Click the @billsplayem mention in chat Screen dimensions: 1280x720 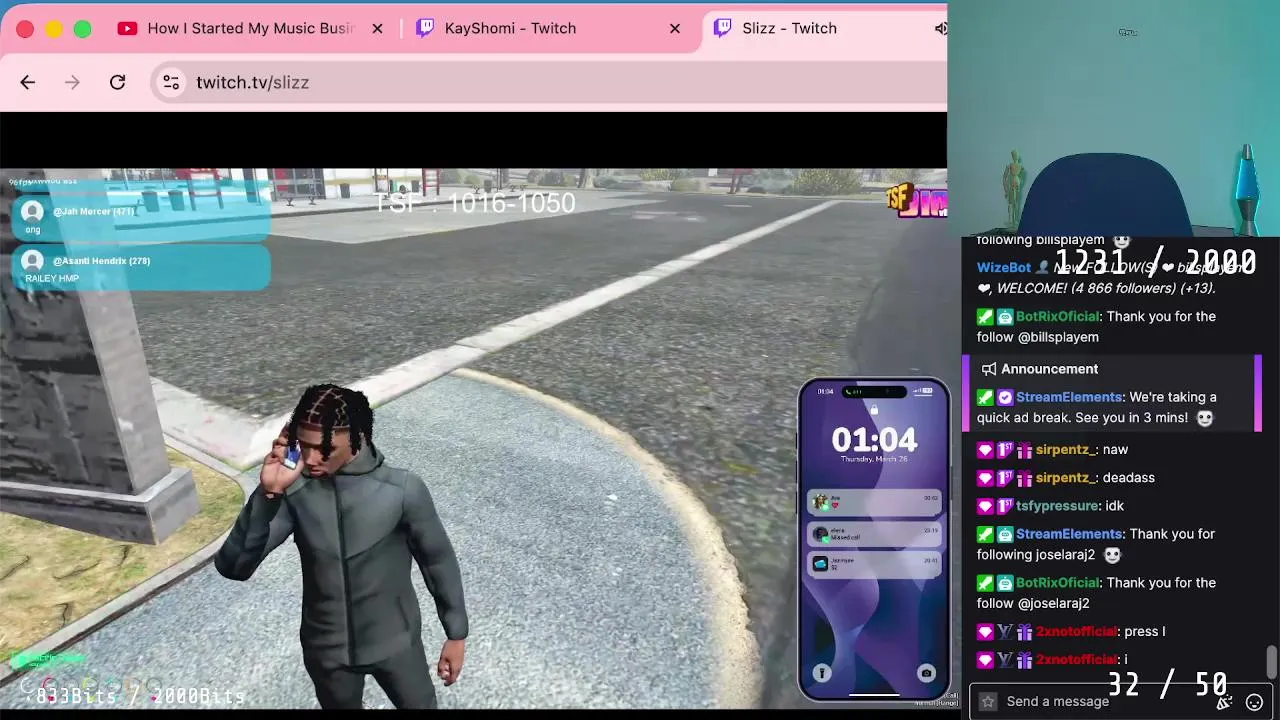1058,337
